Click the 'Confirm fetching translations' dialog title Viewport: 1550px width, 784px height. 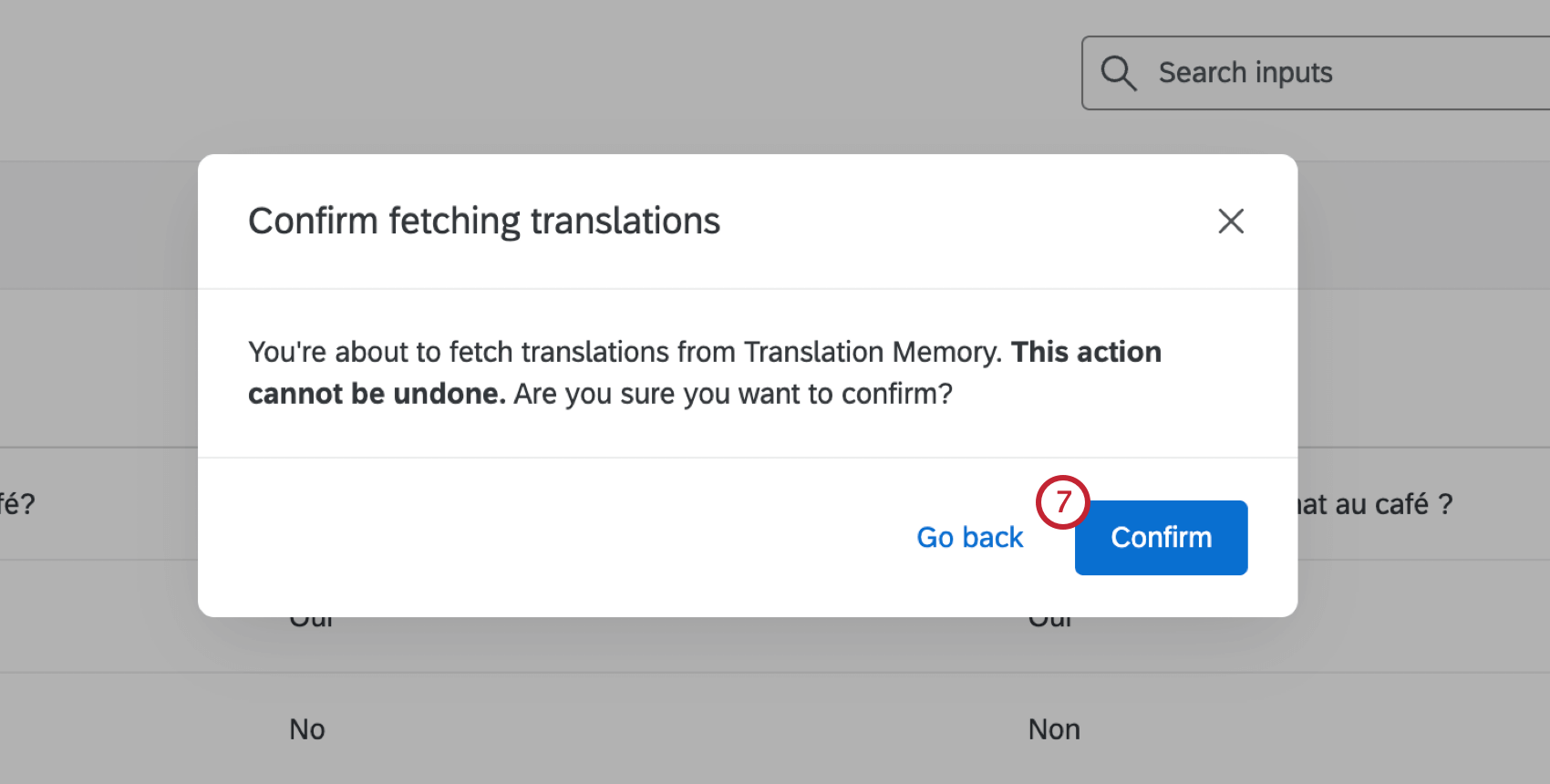click(484, 221)
